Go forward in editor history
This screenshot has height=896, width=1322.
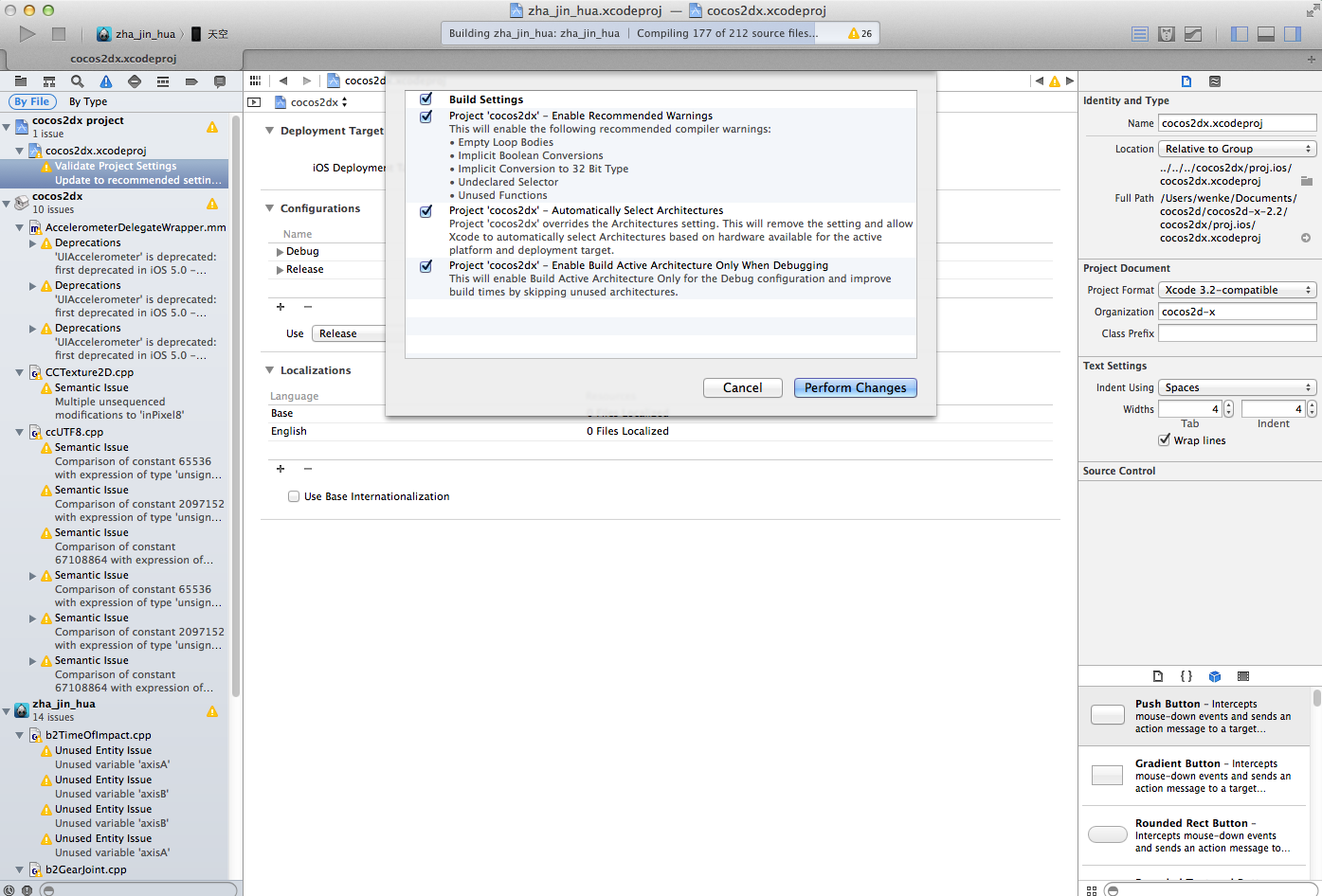pyautogui.click(x=307, y=81)
